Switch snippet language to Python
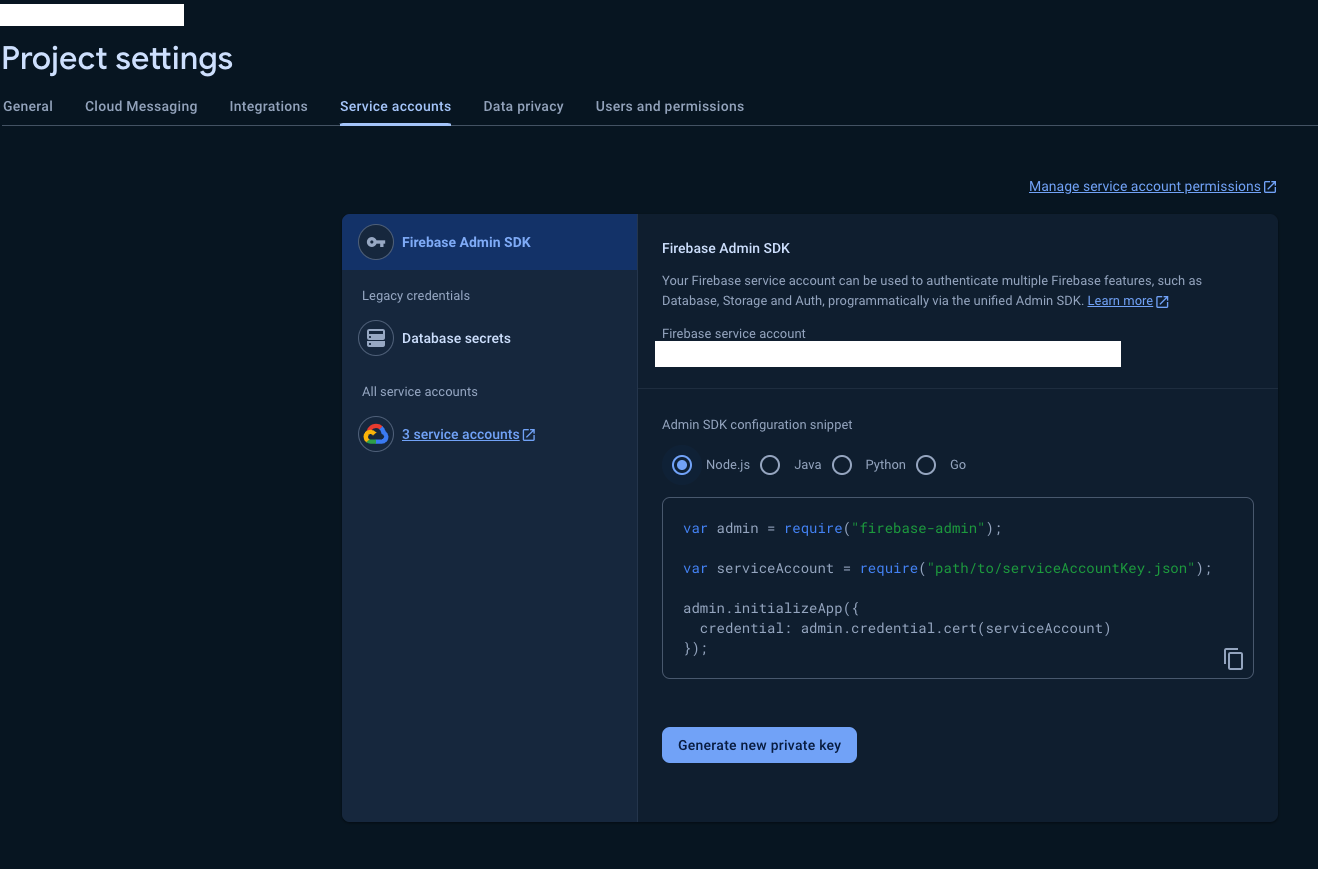This screenshot has height=869, width=1318. pyautogui.click(x=842, y=464)
